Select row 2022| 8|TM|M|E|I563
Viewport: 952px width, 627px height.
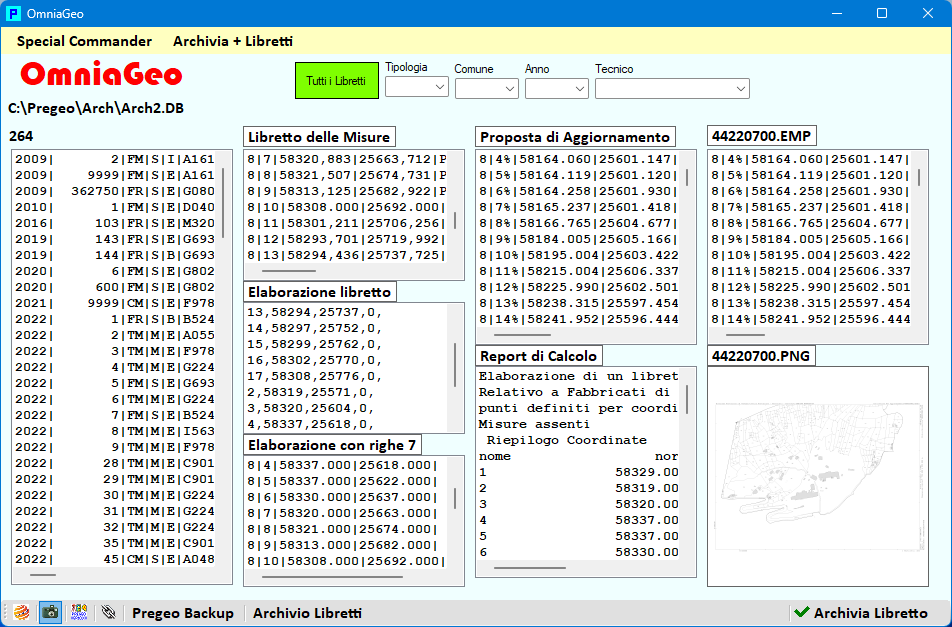coord(115,431)
